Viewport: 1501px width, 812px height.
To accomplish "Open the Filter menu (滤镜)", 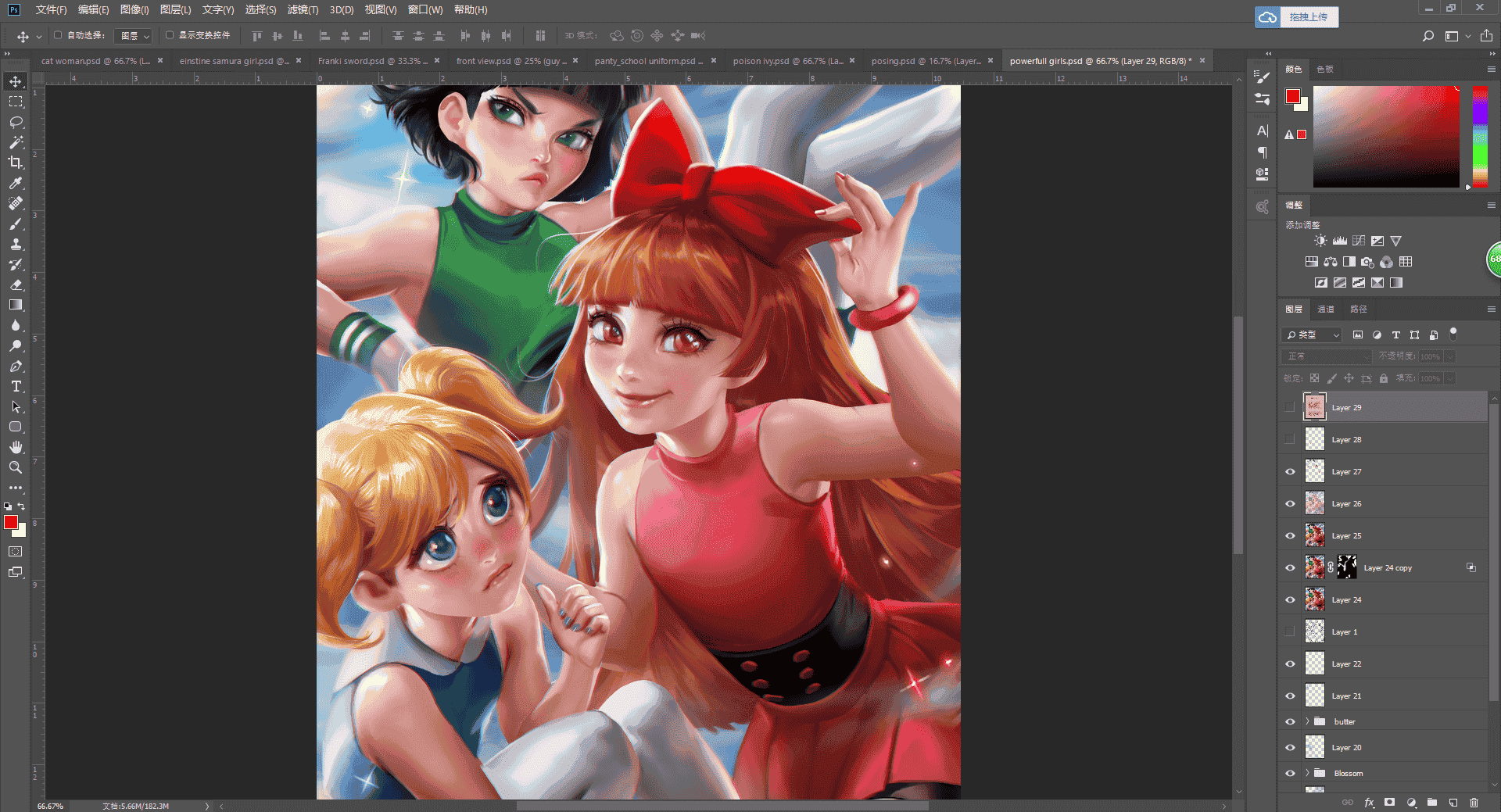I will pos(303,10).
